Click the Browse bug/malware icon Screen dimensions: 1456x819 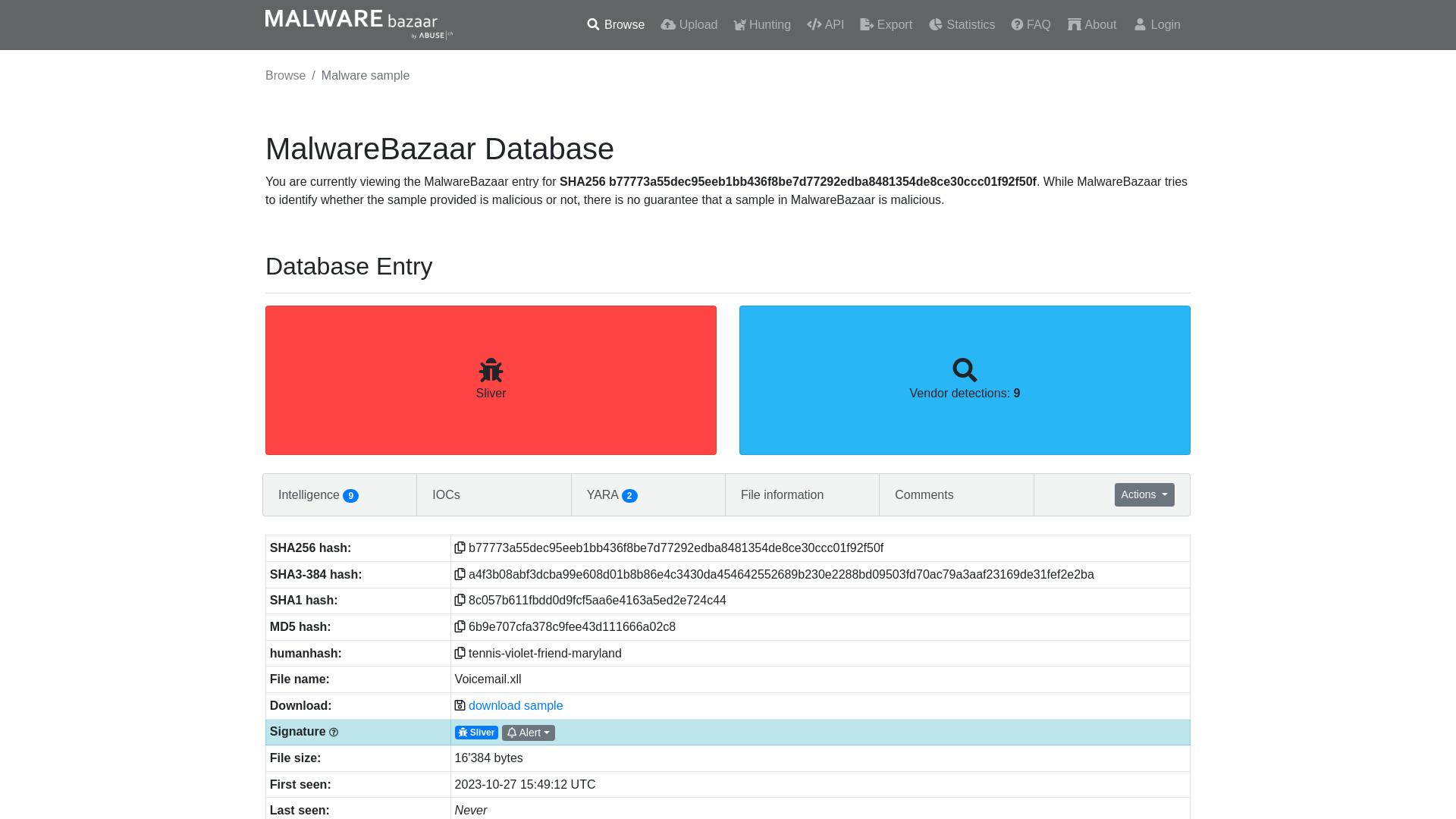pyautogui.click(x=490, y=369)
